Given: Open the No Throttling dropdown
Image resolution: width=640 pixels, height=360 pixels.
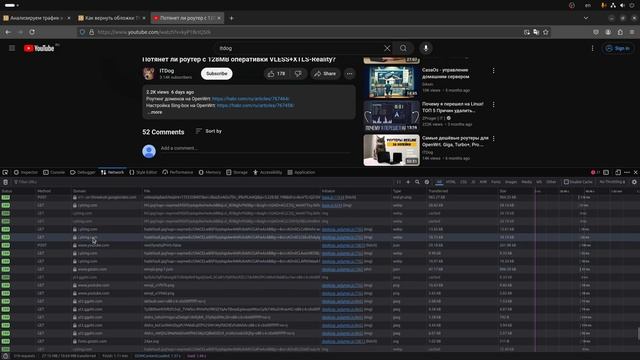Looking at the screenshot, I should coord(612,182).
